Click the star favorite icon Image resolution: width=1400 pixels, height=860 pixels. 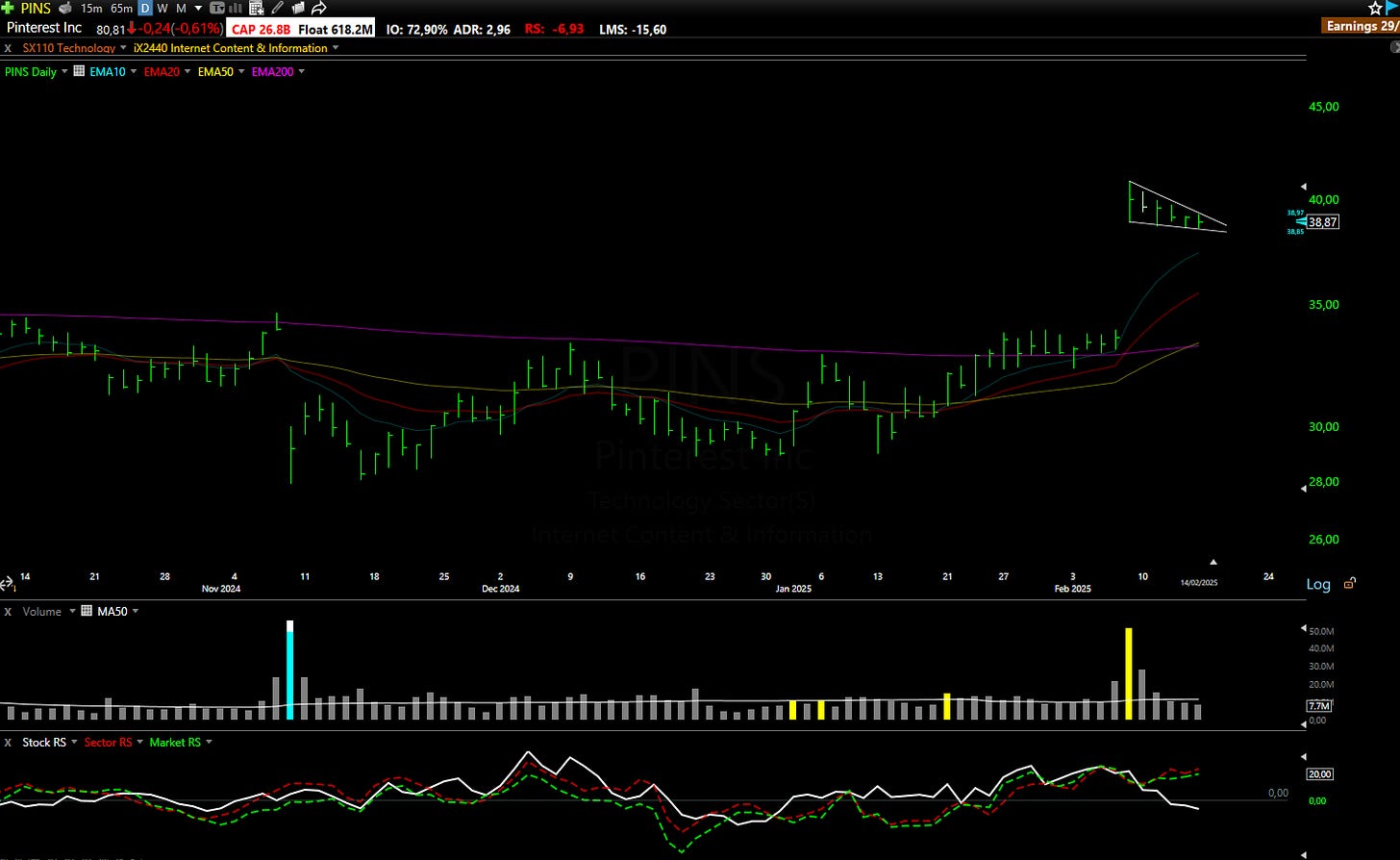[1375, 8]
